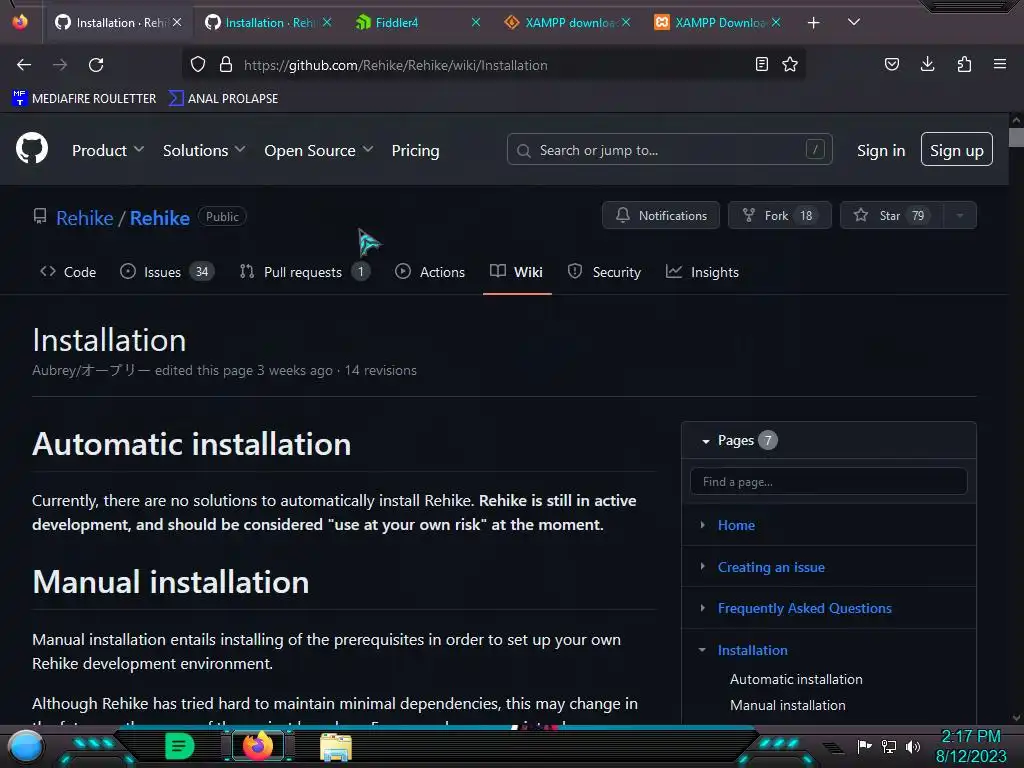Image resolution: width=1024 pixels, height=768 pixels.
Task: Collapse the Pages section toggle
Action: (x=705, y=441)
